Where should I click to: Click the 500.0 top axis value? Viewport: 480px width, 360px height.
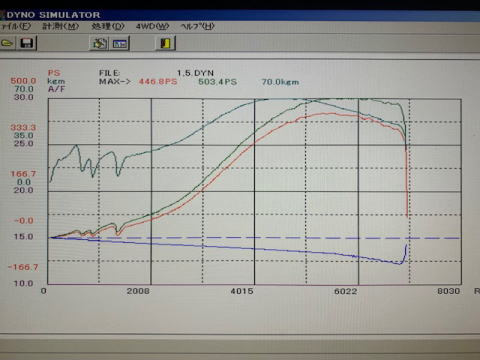point(23,81)
